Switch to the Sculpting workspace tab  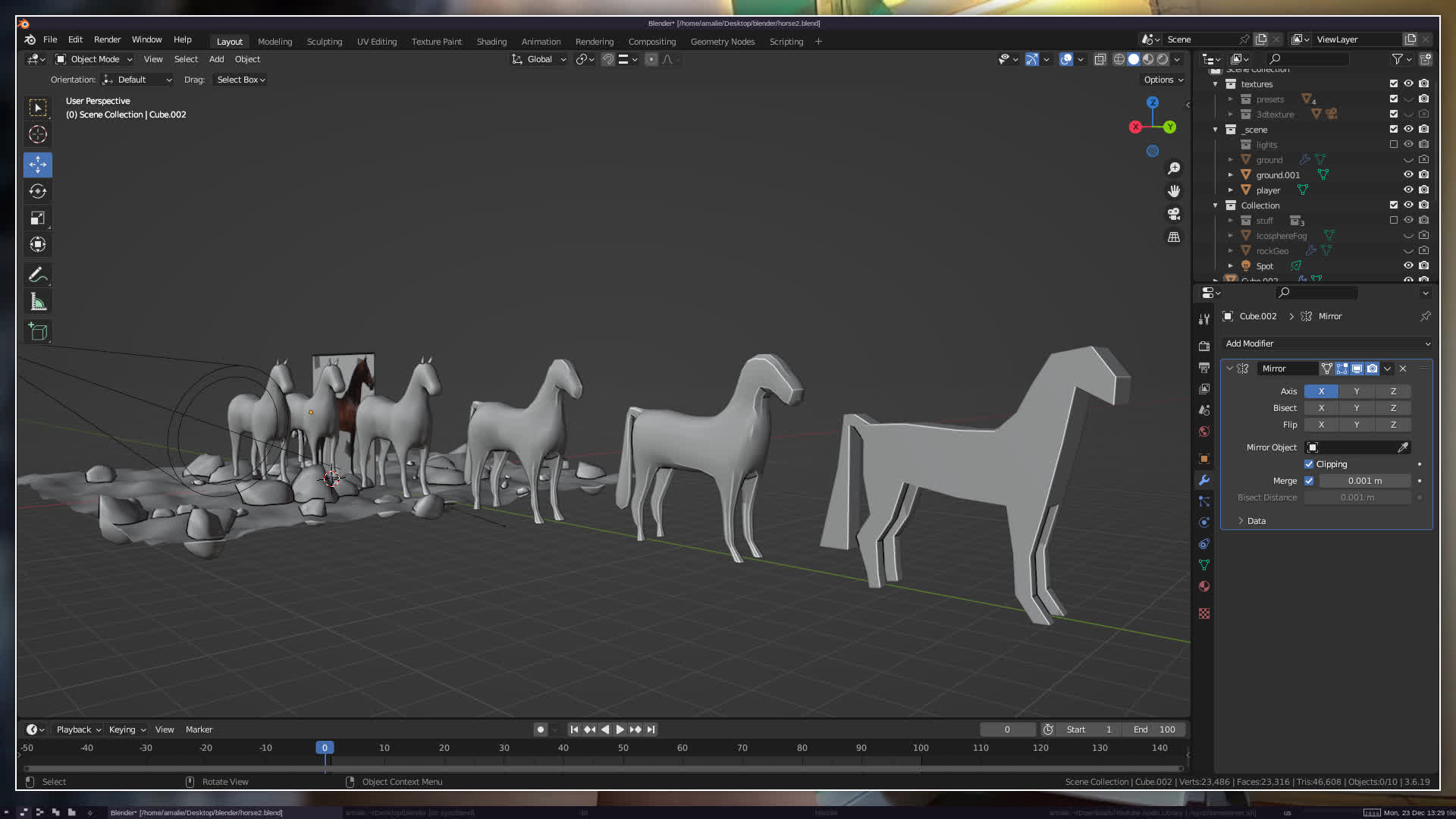click(324, 42)
